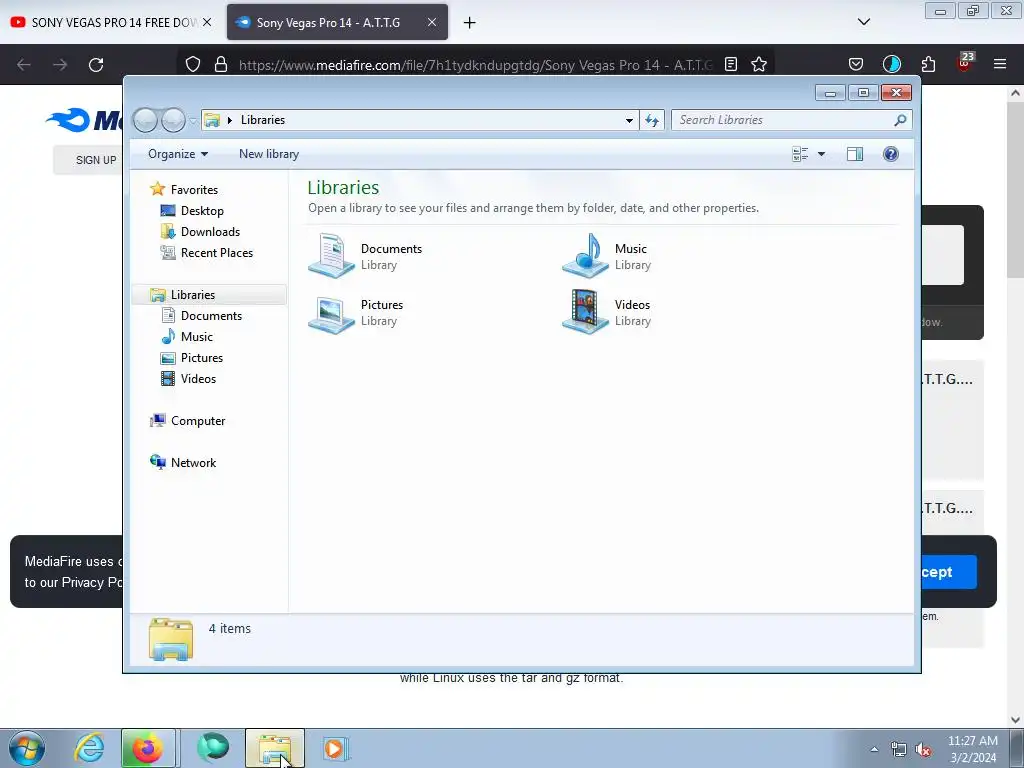1024x768 pixels.
Task: Refresh the Libraries address bar
Action: (652, 120)
